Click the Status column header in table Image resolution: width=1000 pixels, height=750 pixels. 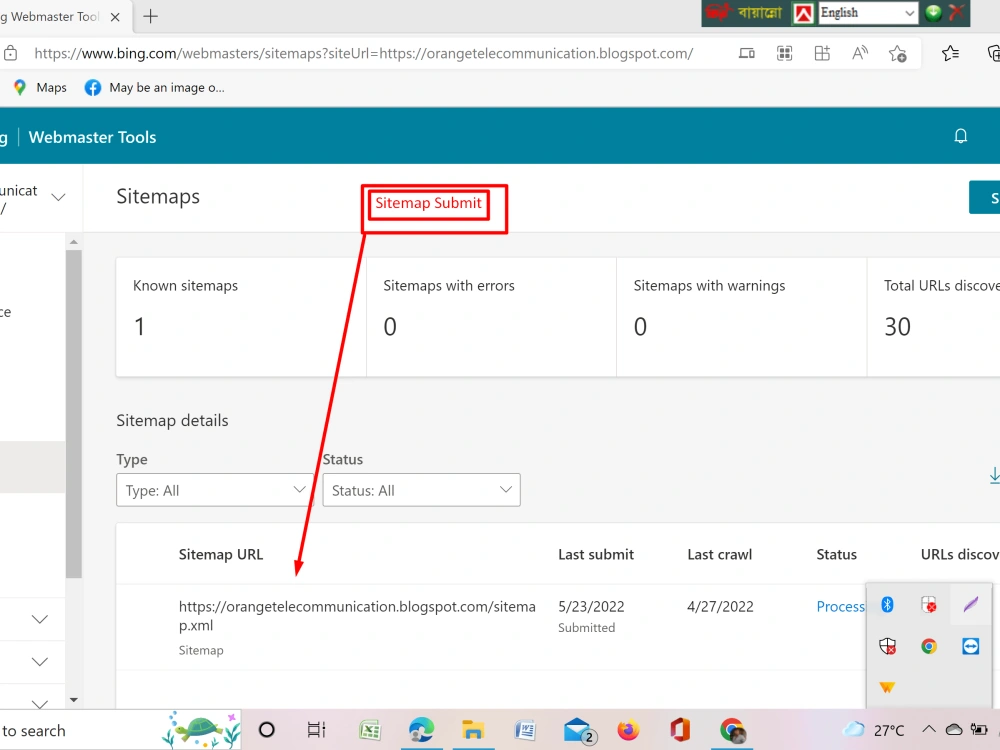coord(836,554)
